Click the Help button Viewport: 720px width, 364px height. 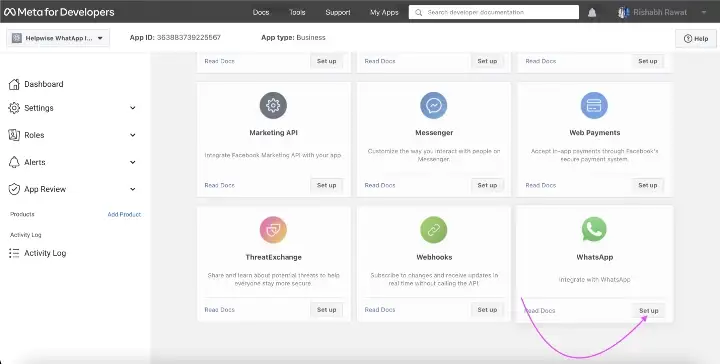[x=696, y=39]
